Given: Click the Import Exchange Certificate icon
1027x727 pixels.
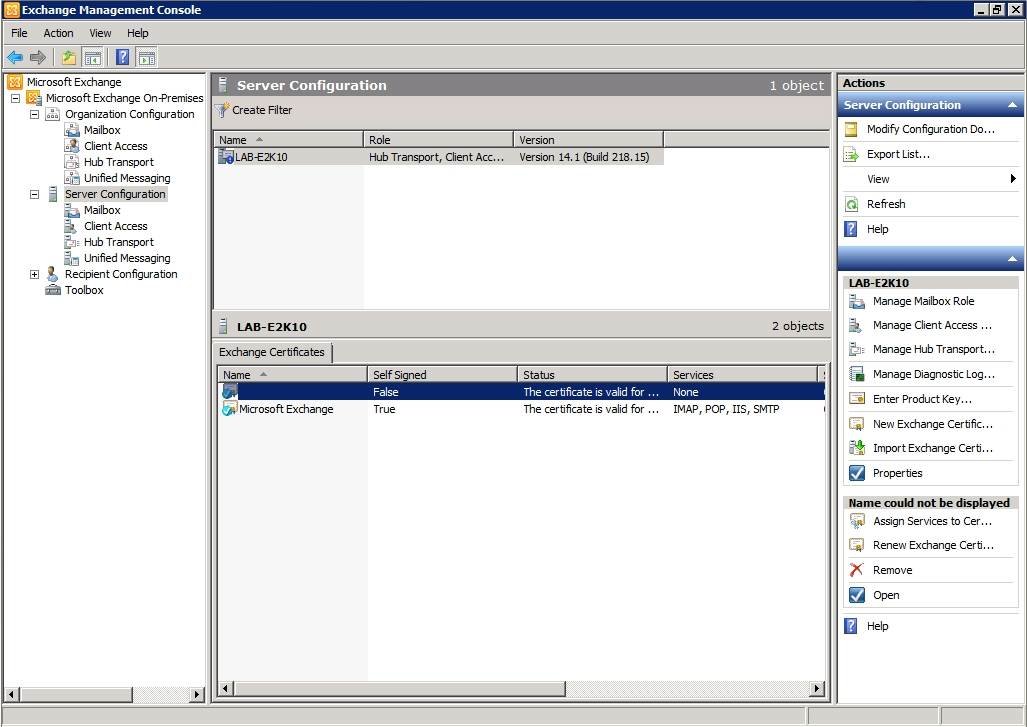Looking at the screenshot, I should [857, 448].
